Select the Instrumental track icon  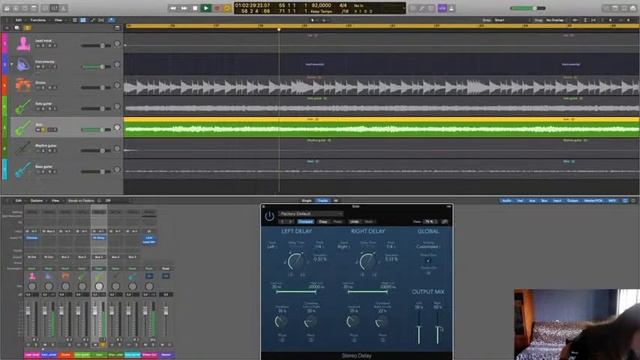pos(23,64)
